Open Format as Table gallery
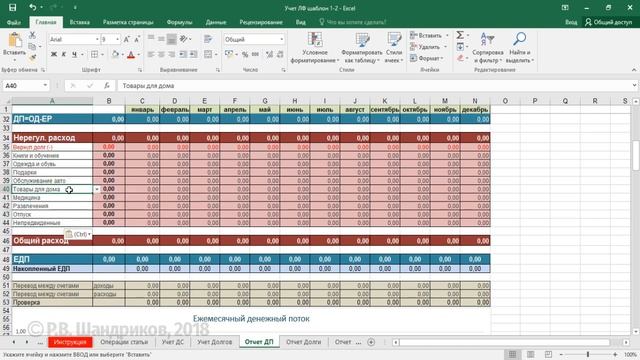 [362, 48]
